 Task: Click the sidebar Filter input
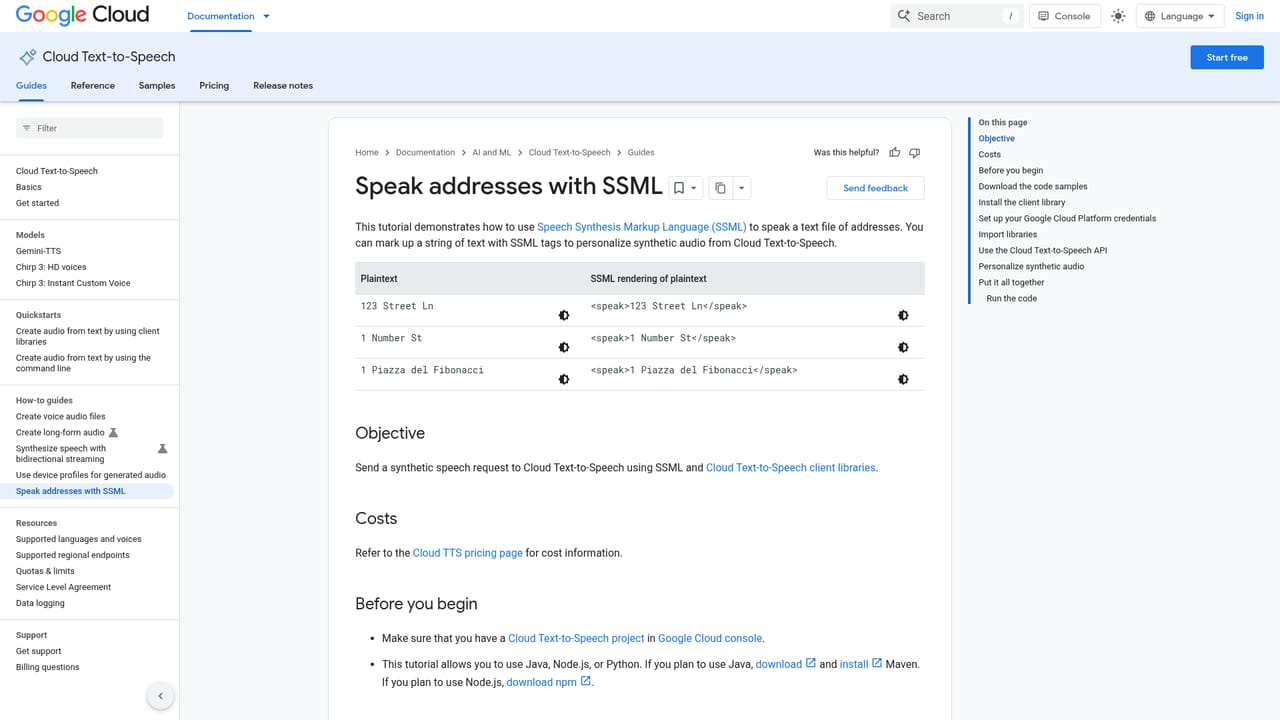[x=89, y=128]
